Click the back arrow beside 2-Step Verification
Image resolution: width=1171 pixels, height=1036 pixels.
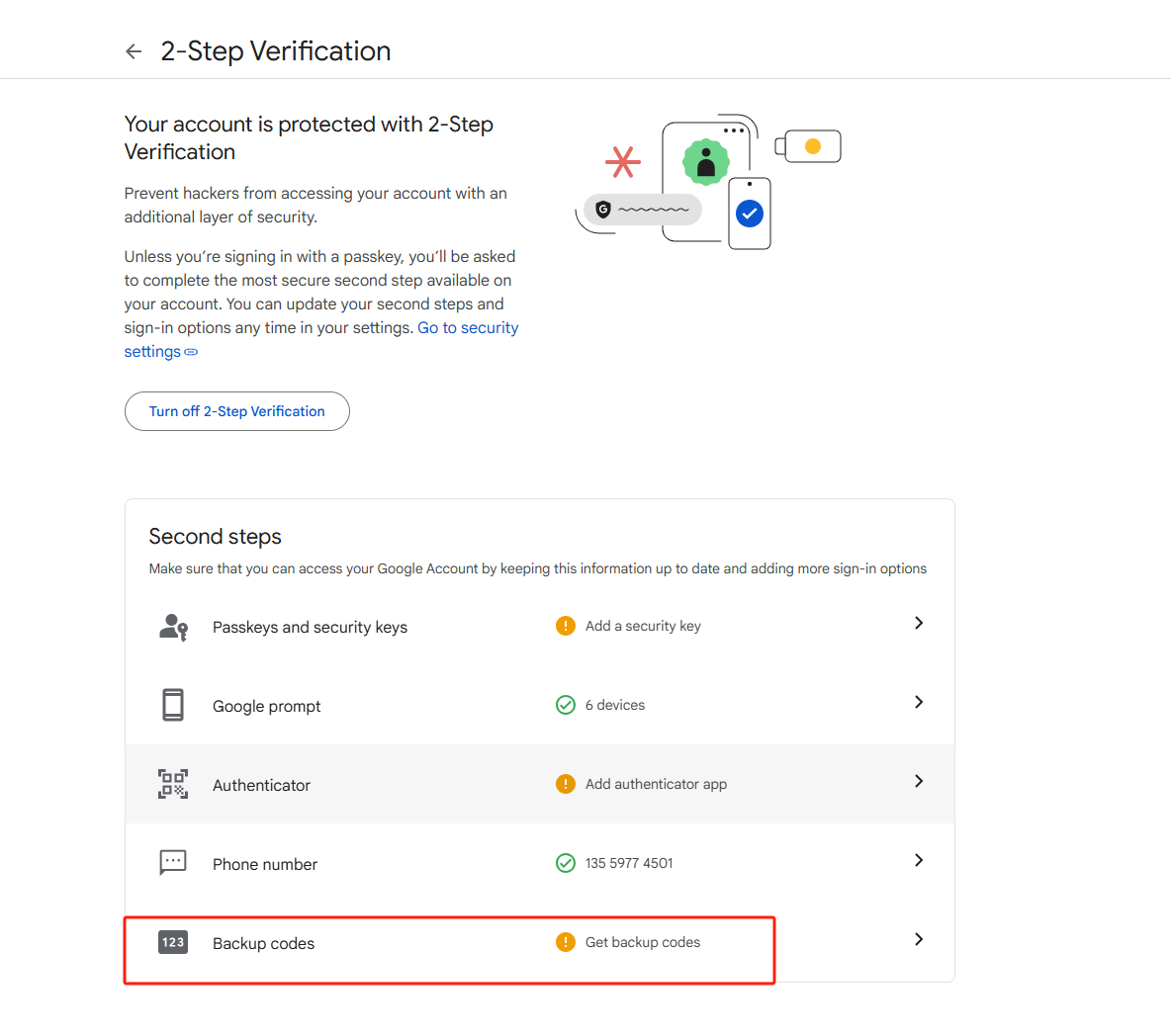135,51
